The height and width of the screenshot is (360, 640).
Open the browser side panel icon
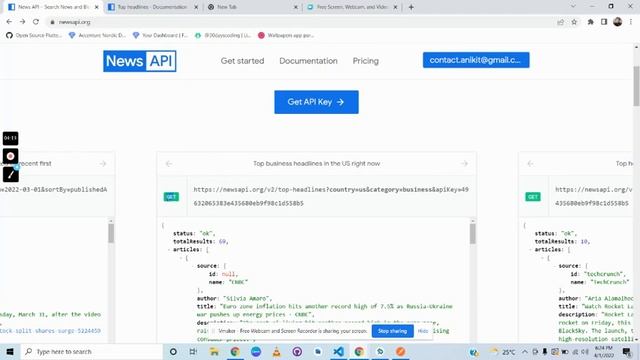(x=604, y=22)
